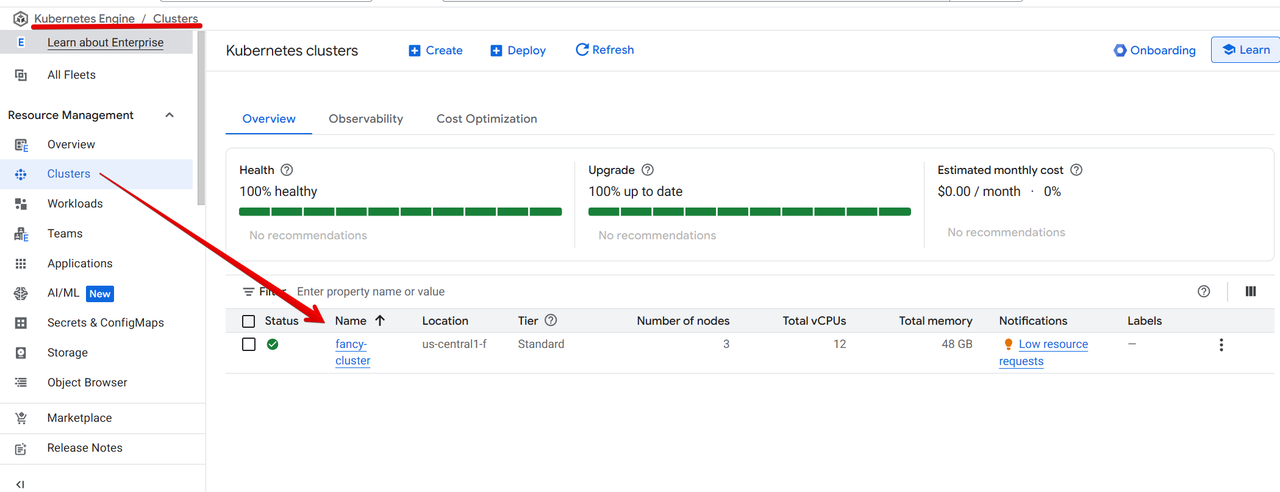The image size is (1280, 492).
Task: Click the Create button
Action: pyautogui.click(x=436, y=50)
